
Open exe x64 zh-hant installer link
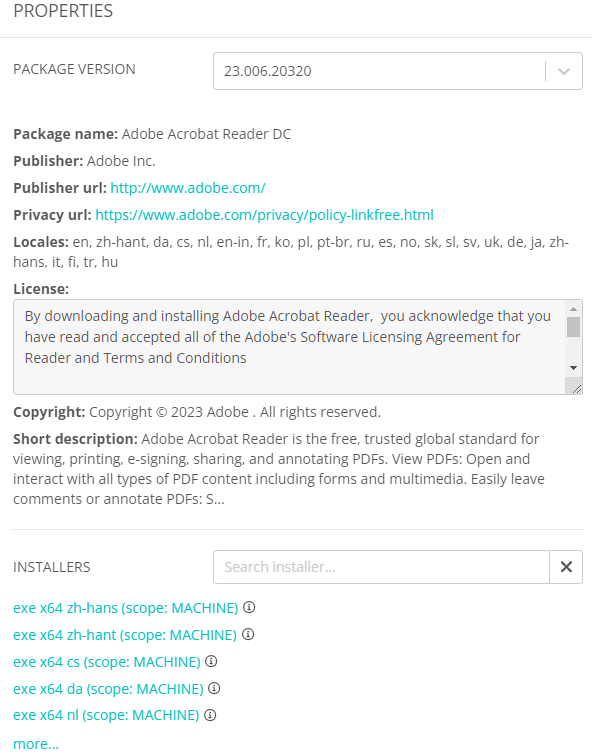point(125,635)
